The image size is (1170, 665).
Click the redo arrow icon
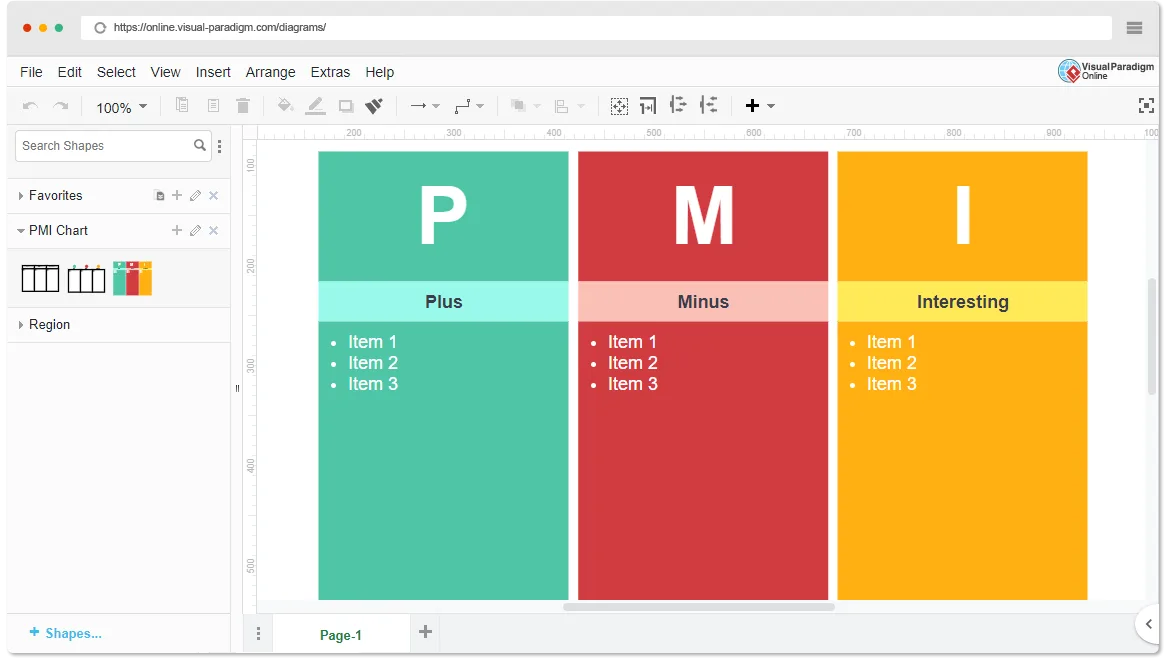61,106
